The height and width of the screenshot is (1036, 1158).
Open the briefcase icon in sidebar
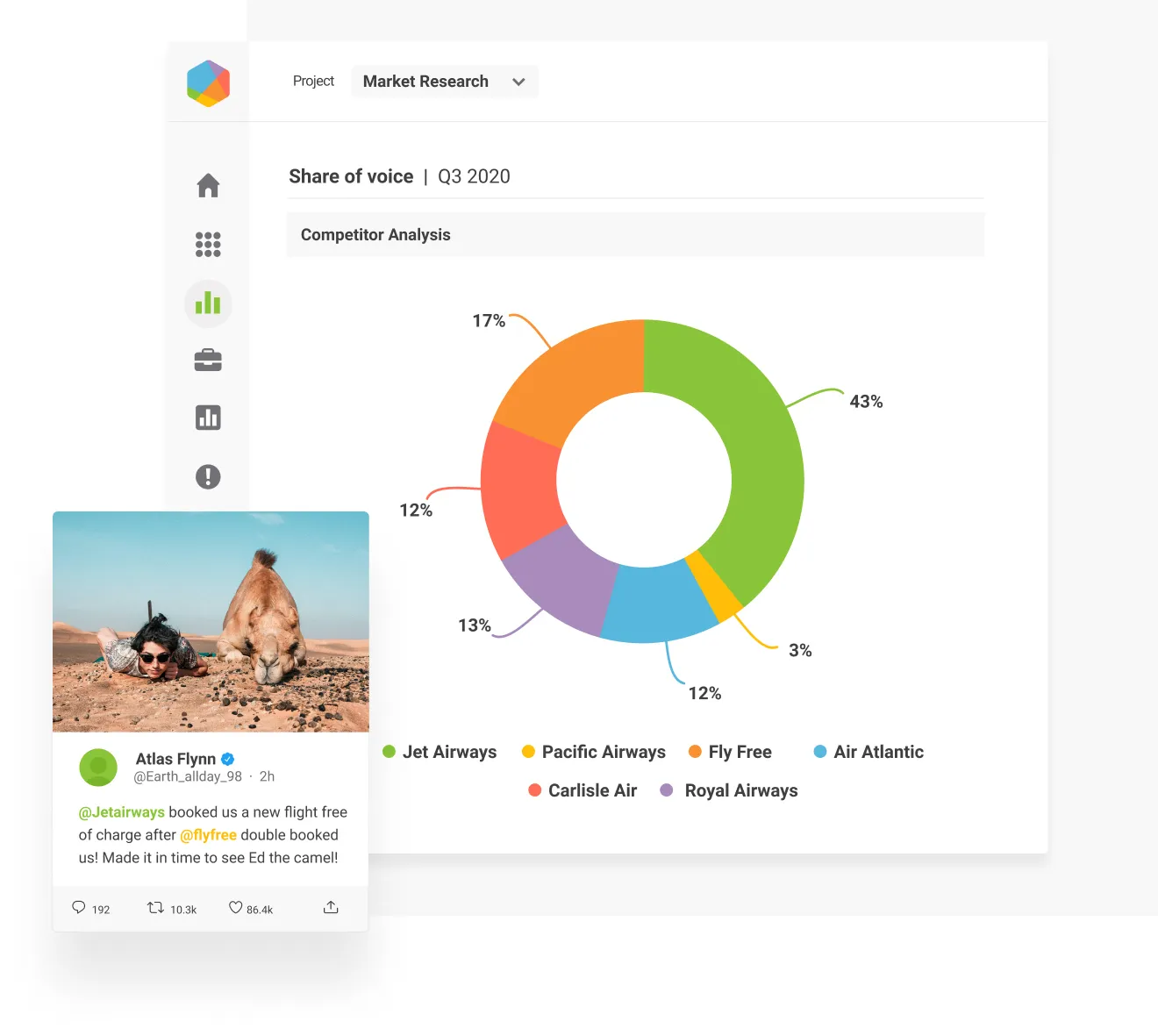coord(208,361)
